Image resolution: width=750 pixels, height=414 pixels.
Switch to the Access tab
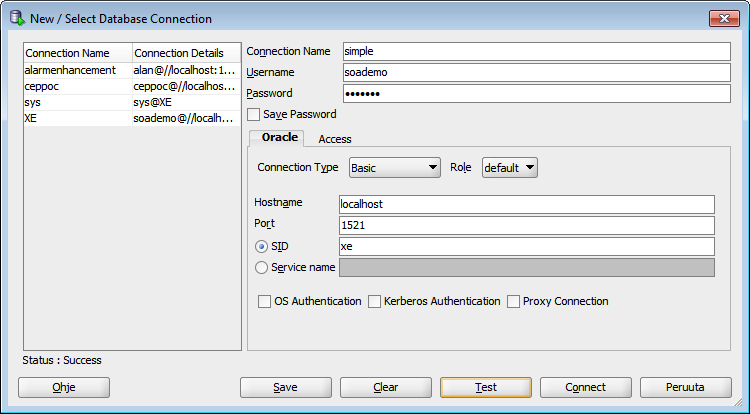(x=335, y=139)
